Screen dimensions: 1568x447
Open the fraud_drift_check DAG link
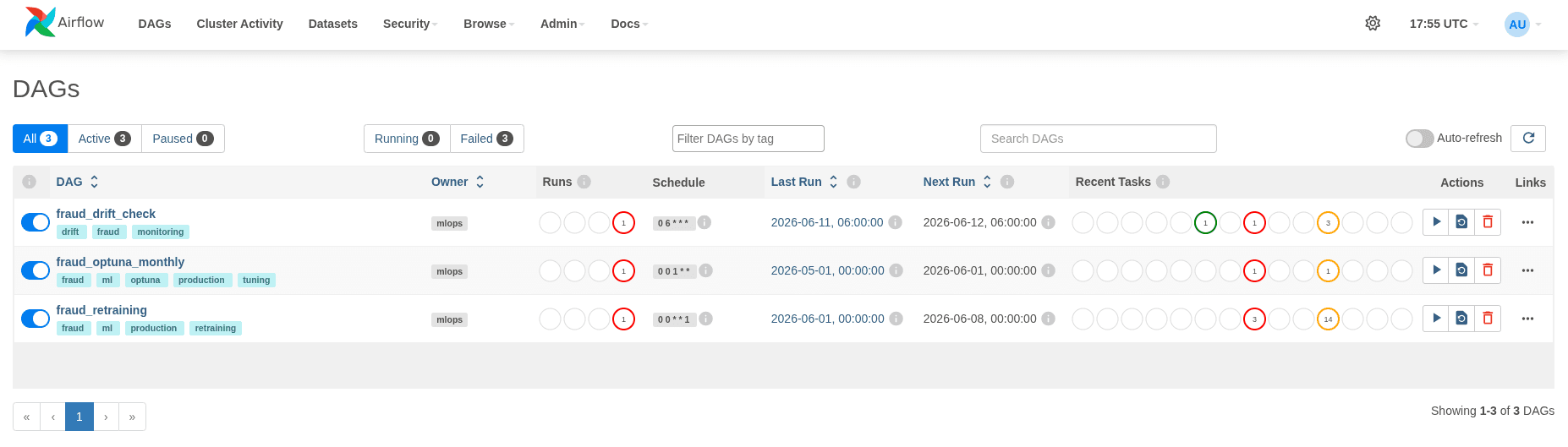click(x=106, y=214)
